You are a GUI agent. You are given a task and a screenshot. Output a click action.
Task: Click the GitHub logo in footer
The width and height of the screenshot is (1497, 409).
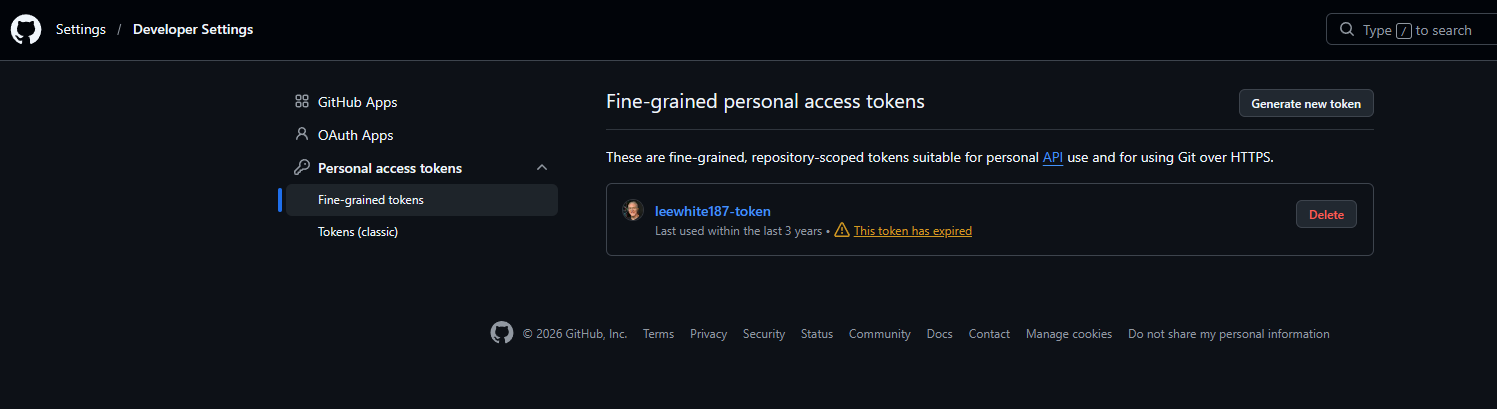point(502,333)
